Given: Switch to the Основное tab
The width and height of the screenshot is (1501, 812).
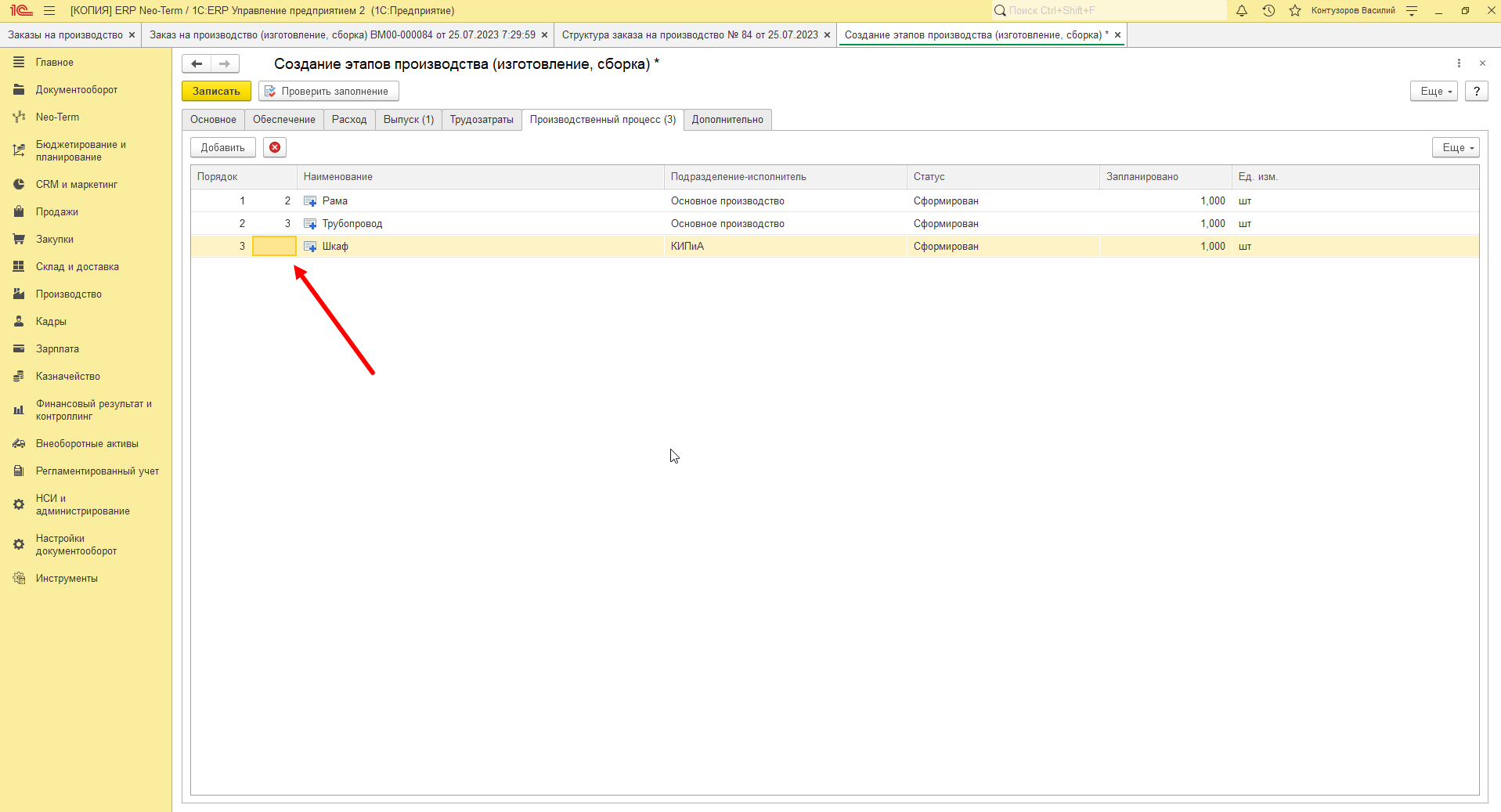Looking at the screenshot, I should (213, 120).
